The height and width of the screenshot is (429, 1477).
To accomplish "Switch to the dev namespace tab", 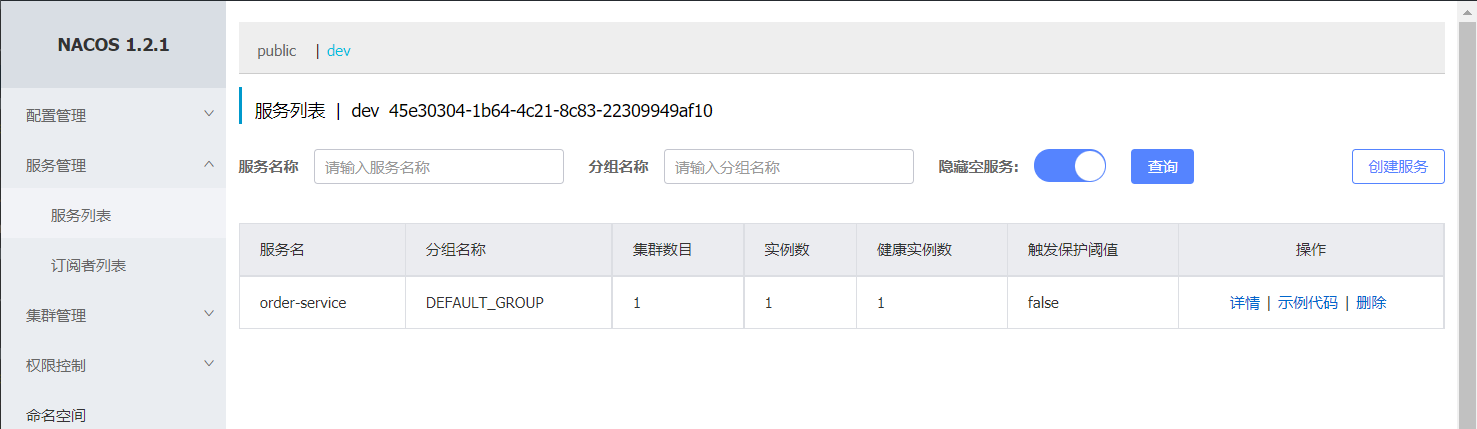I will coord(339,50).
